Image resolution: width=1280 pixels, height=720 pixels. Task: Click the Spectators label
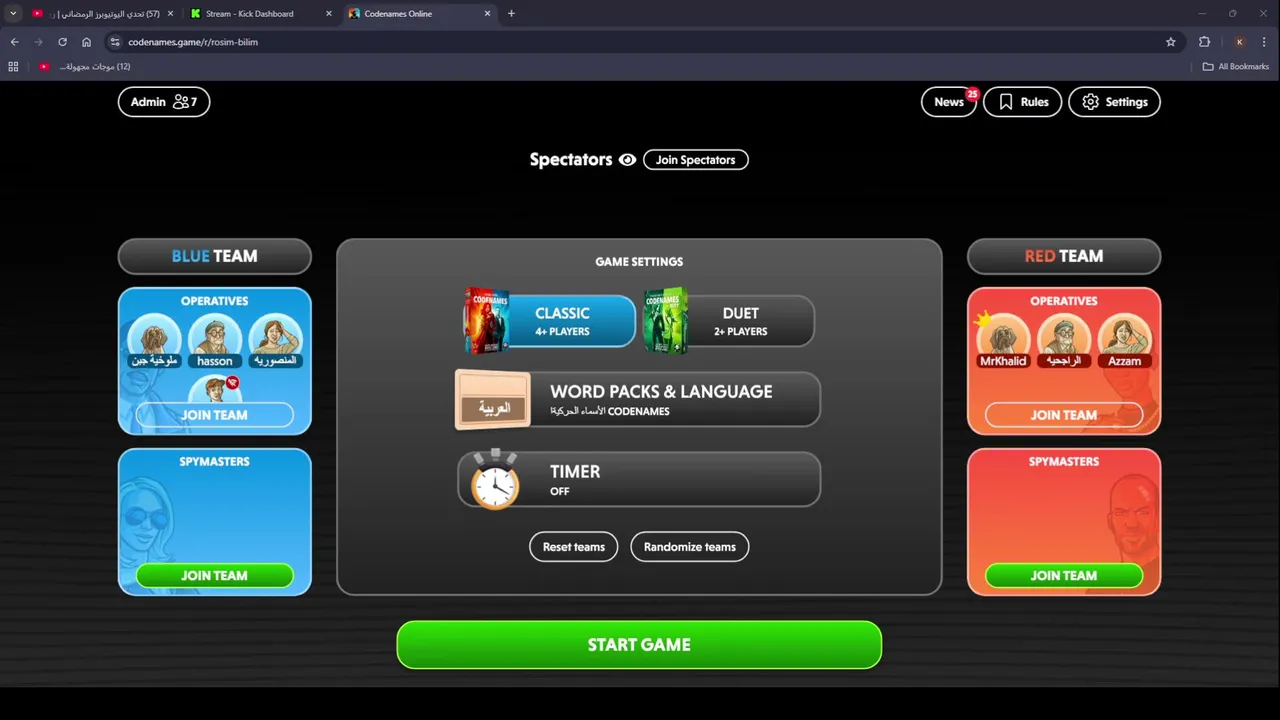tap(571, 160)
